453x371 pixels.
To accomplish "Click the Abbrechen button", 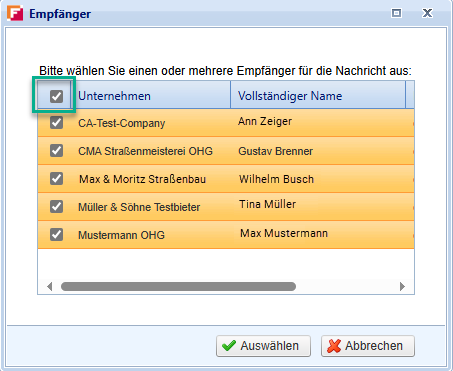I will coord(368,346).
